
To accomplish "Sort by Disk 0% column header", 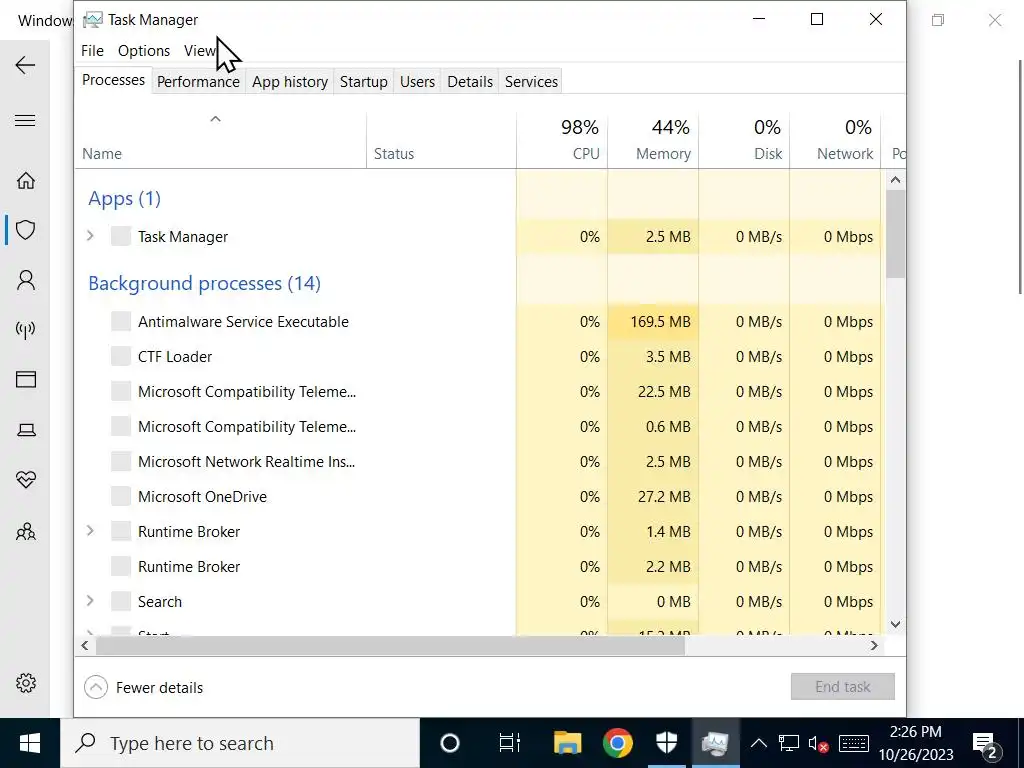I will tap(744, 140).
